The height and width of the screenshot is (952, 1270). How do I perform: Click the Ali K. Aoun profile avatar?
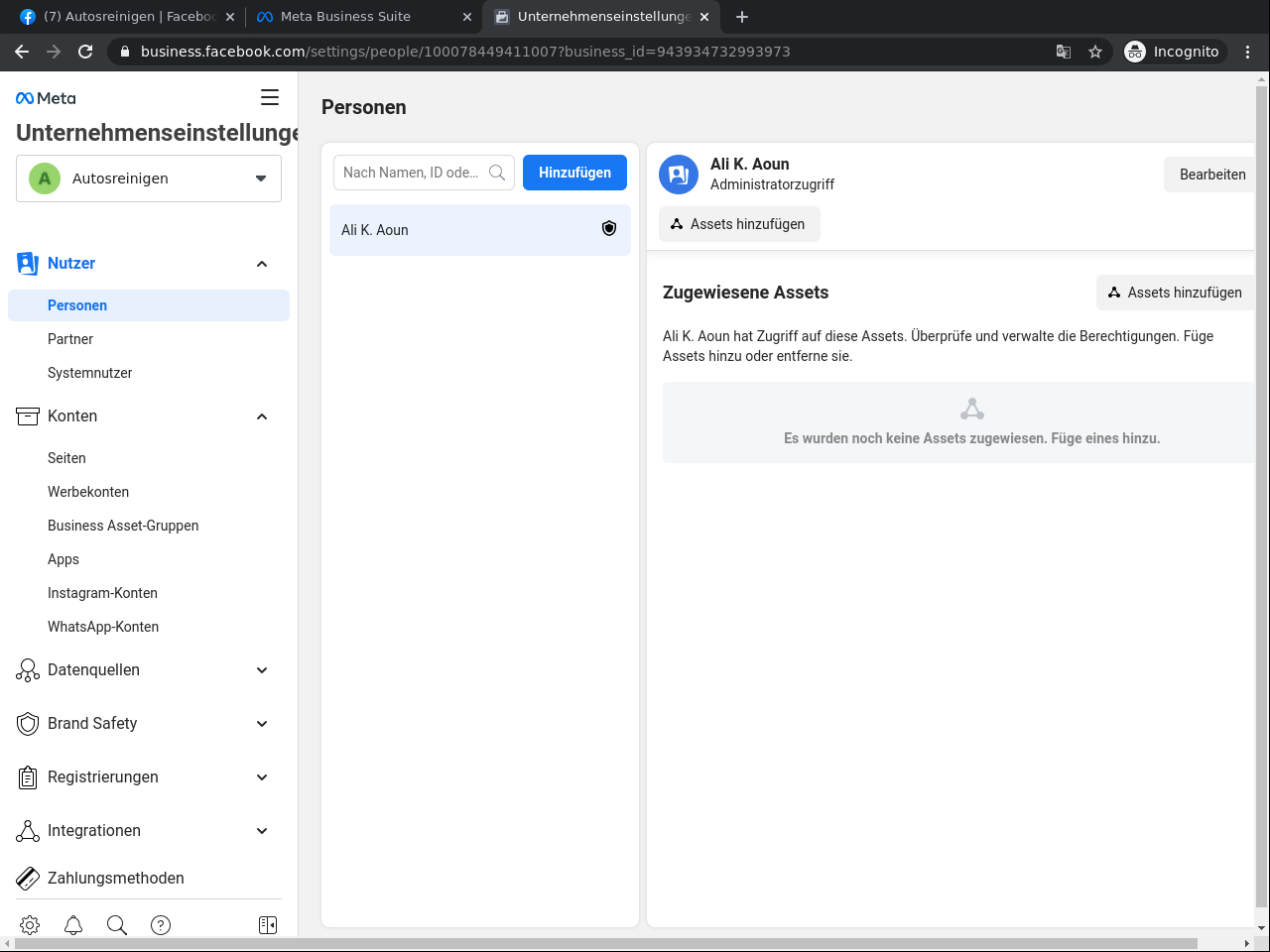pos(679,175)
